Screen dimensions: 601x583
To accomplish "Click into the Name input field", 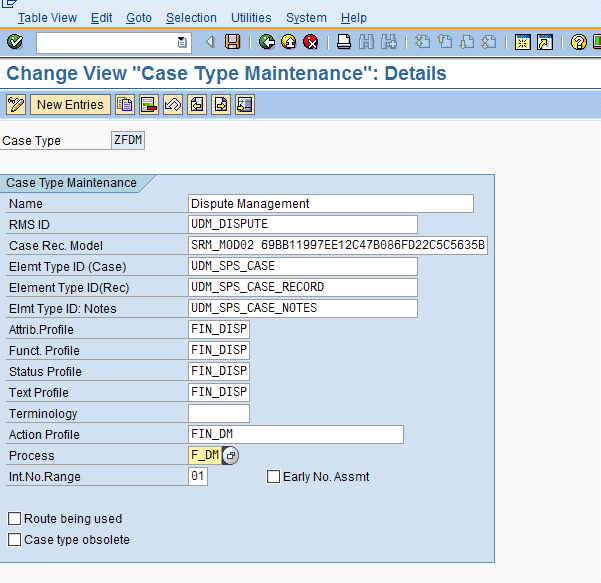I will click(x=330, y=204).
